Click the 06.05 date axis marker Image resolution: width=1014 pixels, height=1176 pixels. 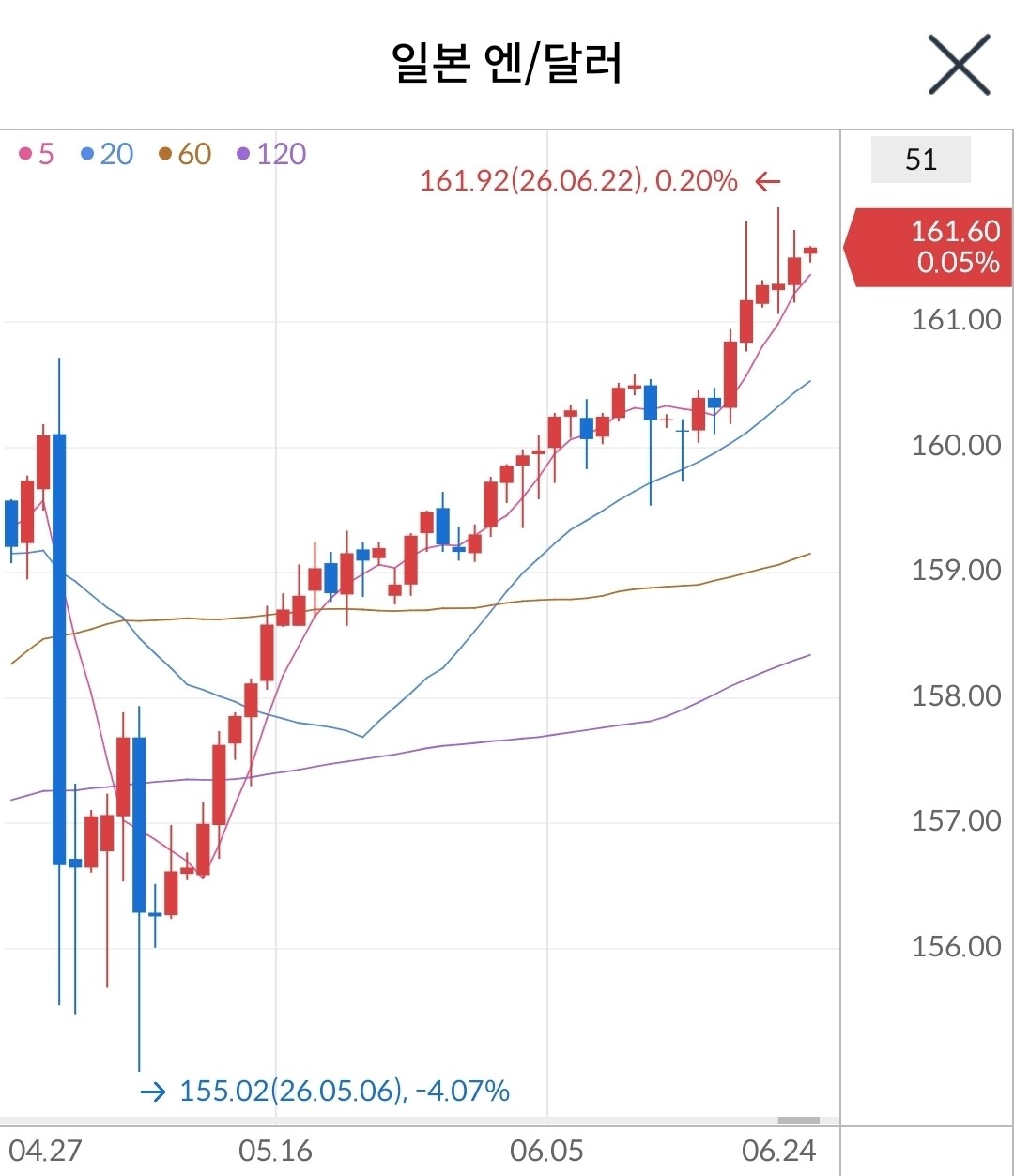(x=546, y=1151)
